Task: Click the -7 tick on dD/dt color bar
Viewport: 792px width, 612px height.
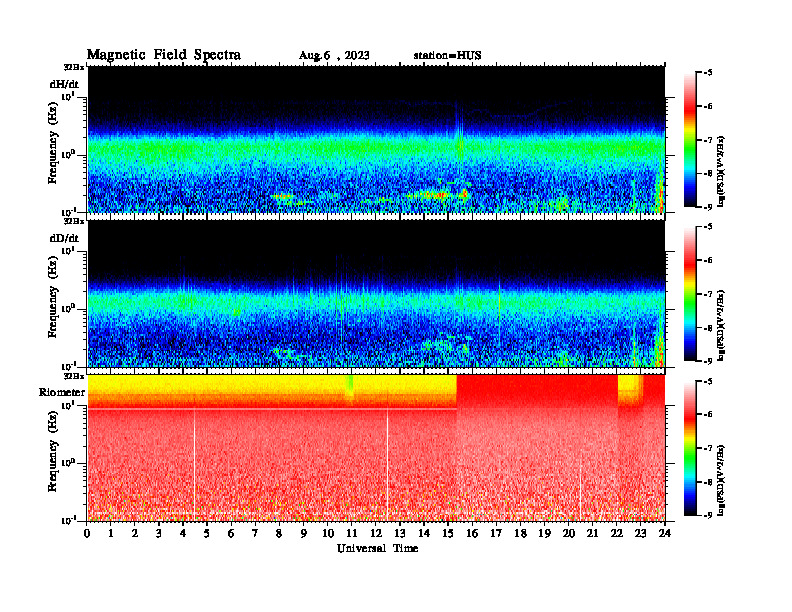Action: click(708, 294)
